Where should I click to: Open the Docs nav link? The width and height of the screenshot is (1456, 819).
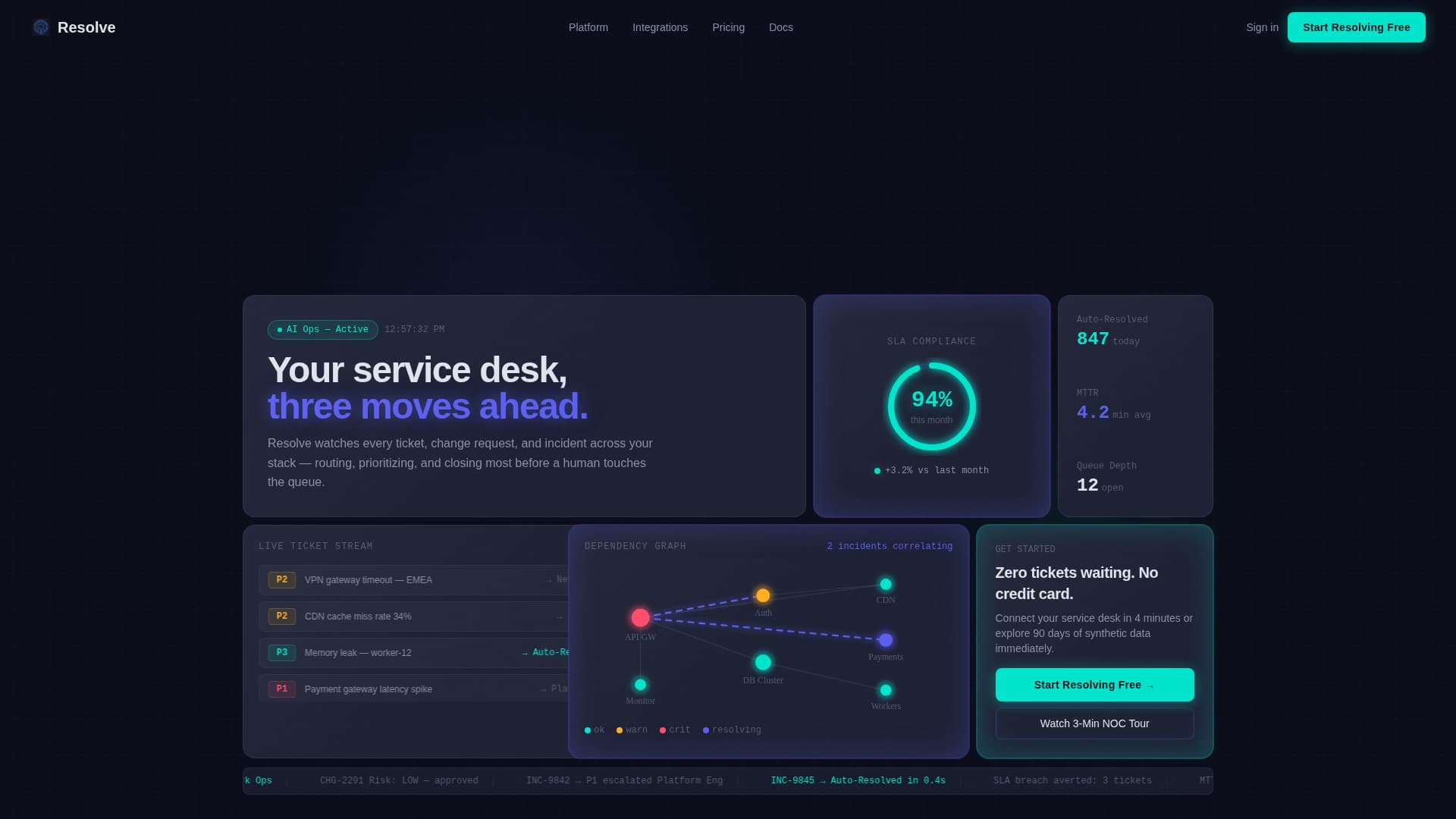click(780, 27)
